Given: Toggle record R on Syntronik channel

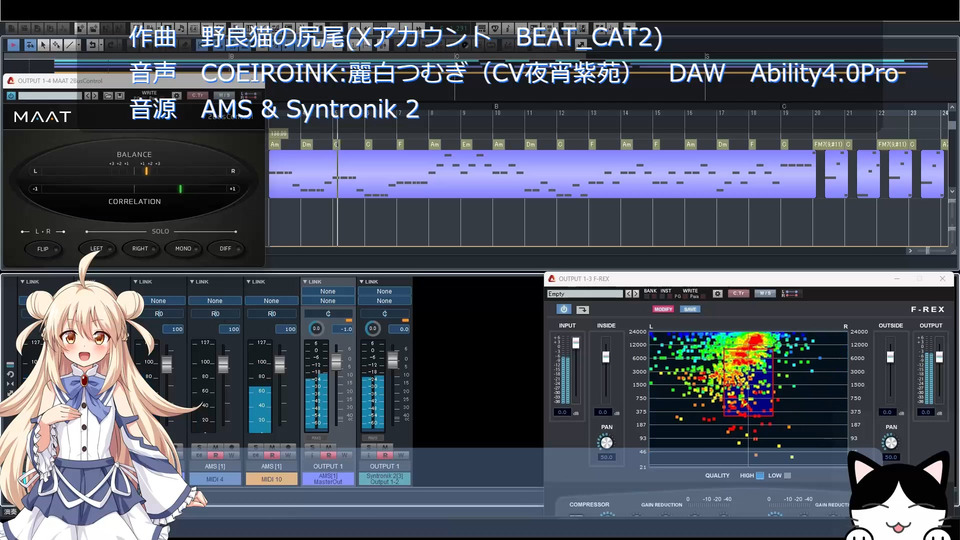Looking at the screenshot, I should 385,456.
